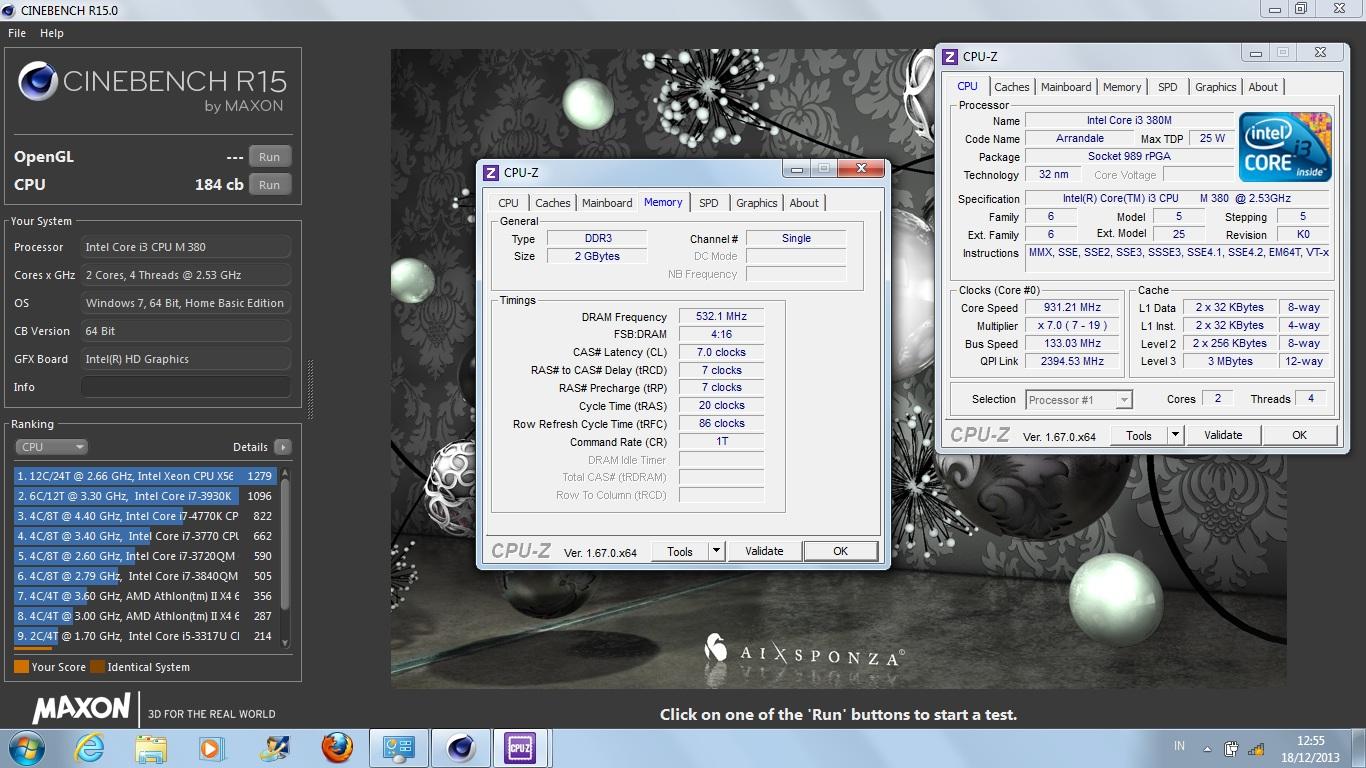Switch to Memory tab in CPU window

pyautogui.click(x=1122, y=87)
